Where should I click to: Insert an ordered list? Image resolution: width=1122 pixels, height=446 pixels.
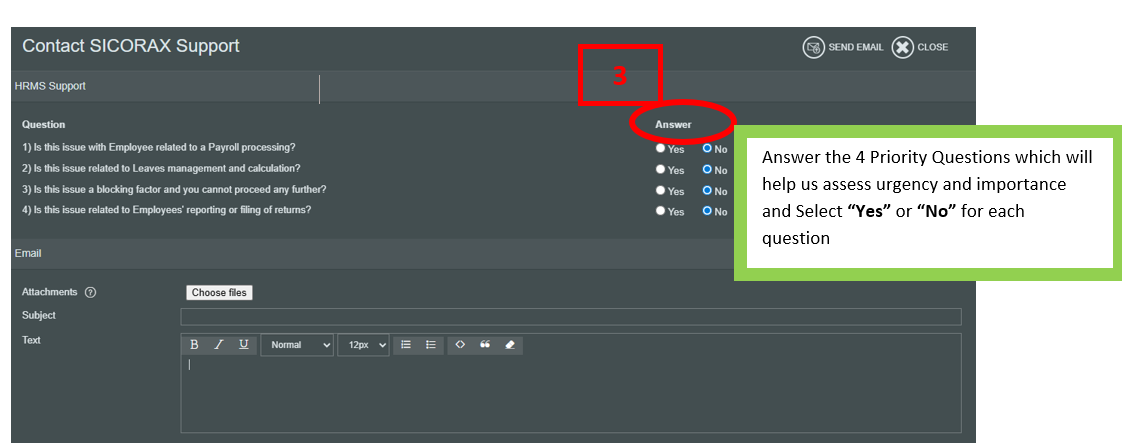coord(406,345)
